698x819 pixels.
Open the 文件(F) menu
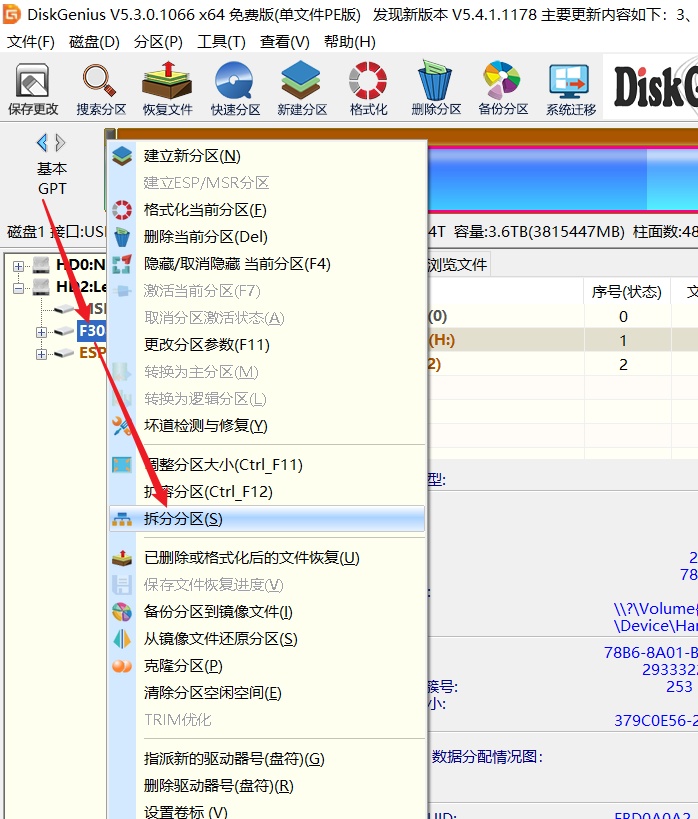click(31, 41)
